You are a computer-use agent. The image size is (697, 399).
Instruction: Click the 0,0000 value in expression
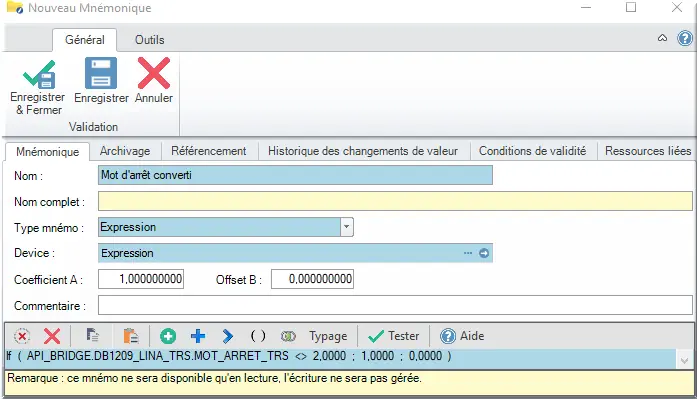(x=425, y=356)
